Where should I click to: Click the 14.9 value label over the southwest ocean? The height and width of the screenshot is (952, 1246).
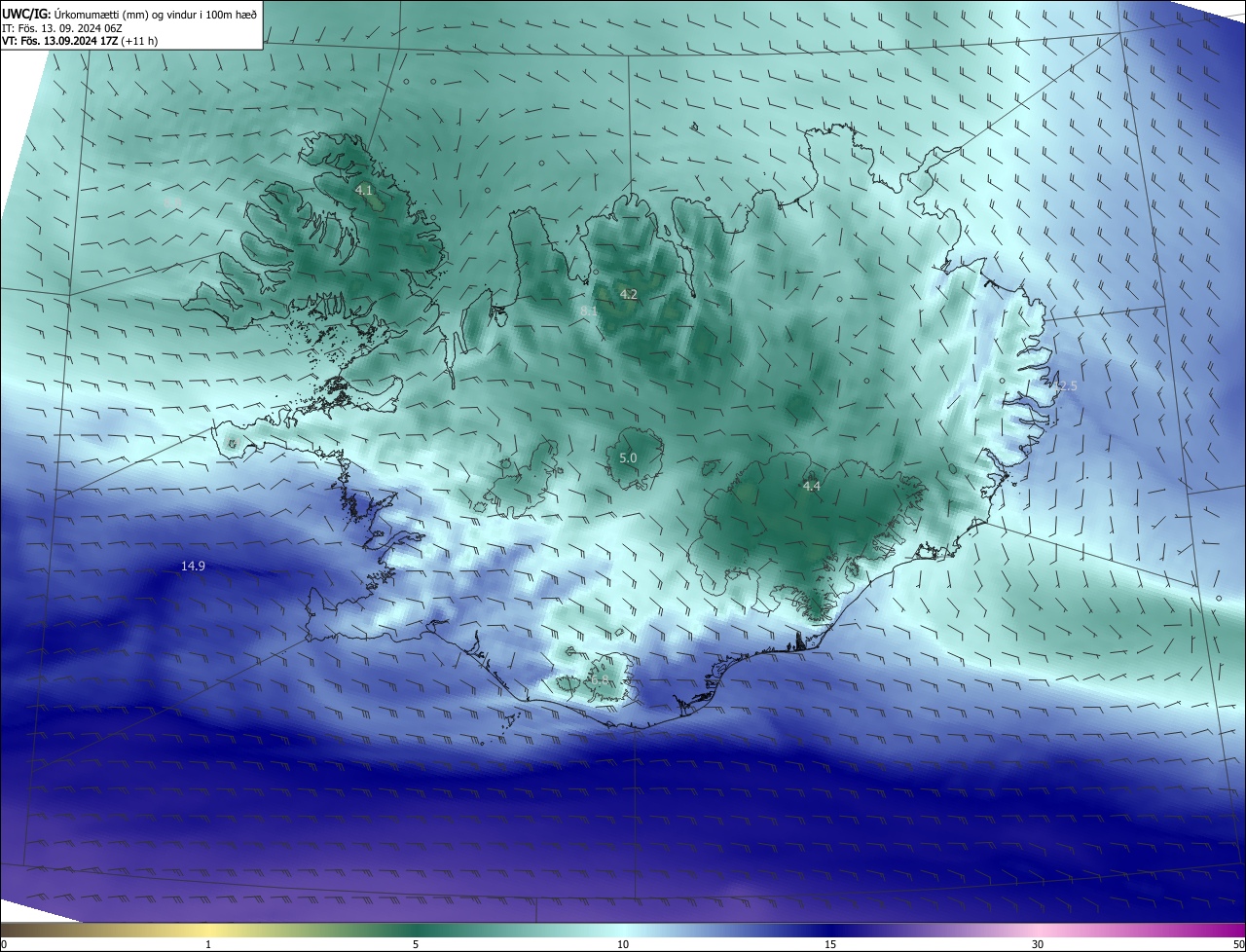tap(193, 567)
